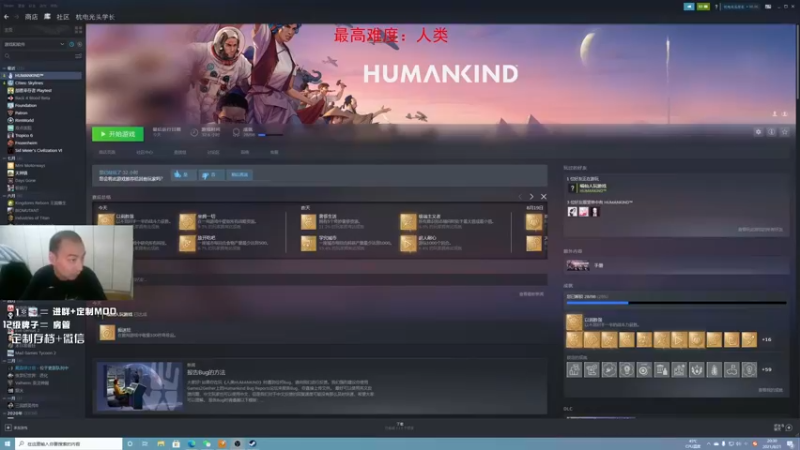
Task: Open the bug-report news article thumbnail
Action: (140, 387)
